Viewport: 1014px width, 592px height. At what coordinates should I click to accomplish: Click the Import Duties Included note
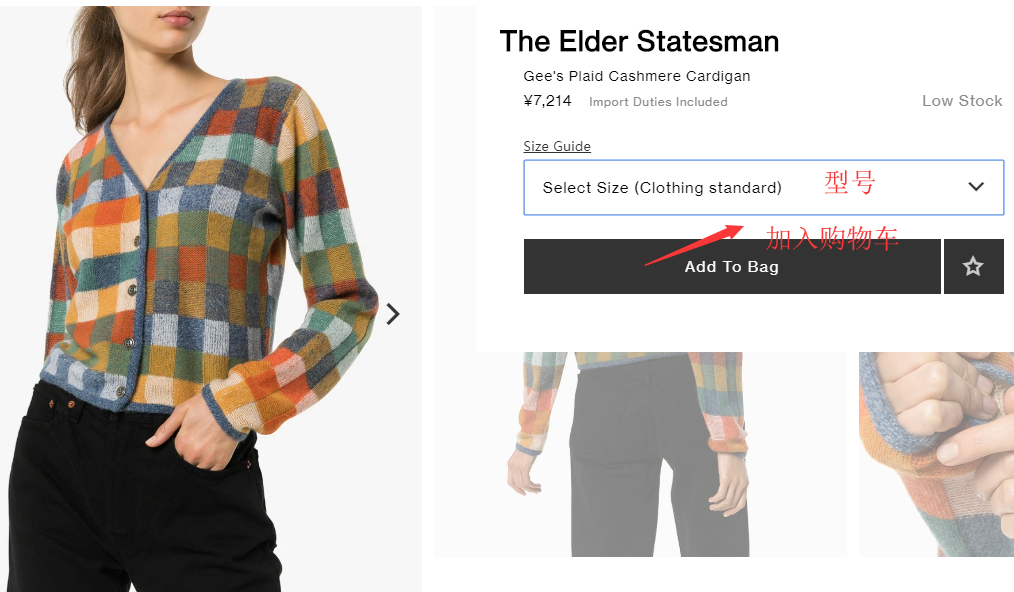(x=658, y=102)
